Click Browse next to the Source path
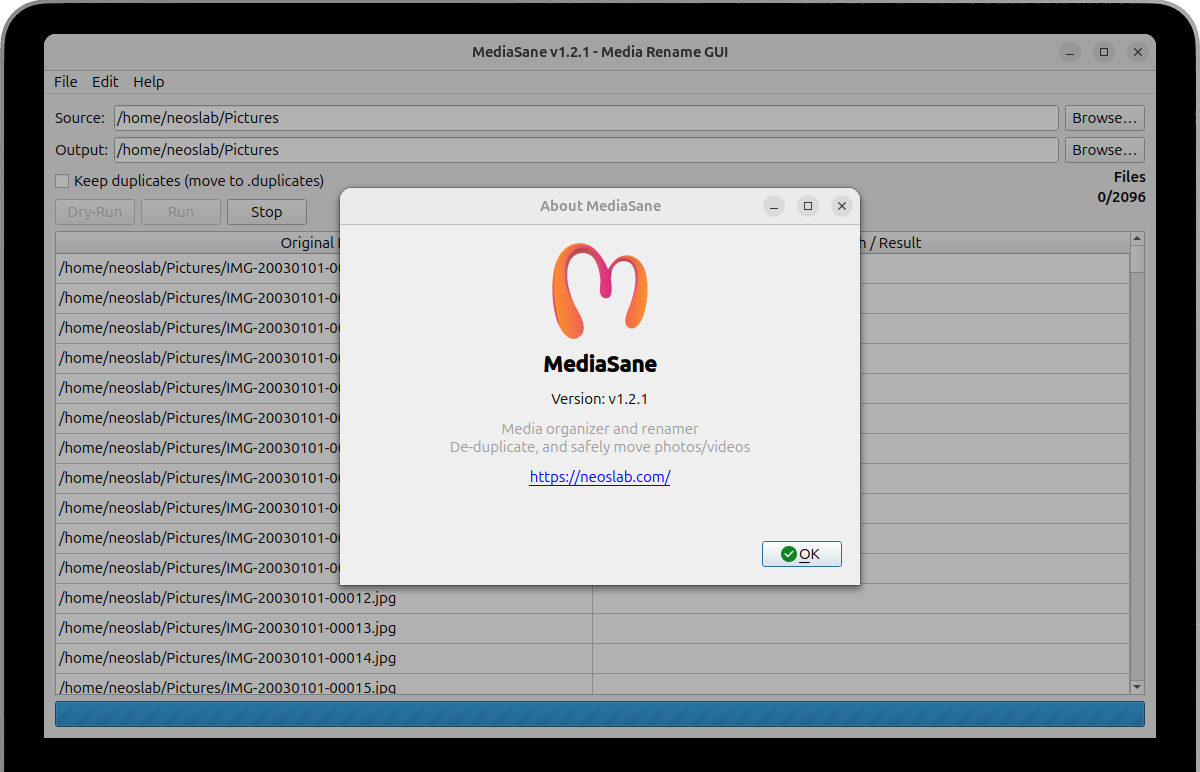 click(x=1104, y=117)
